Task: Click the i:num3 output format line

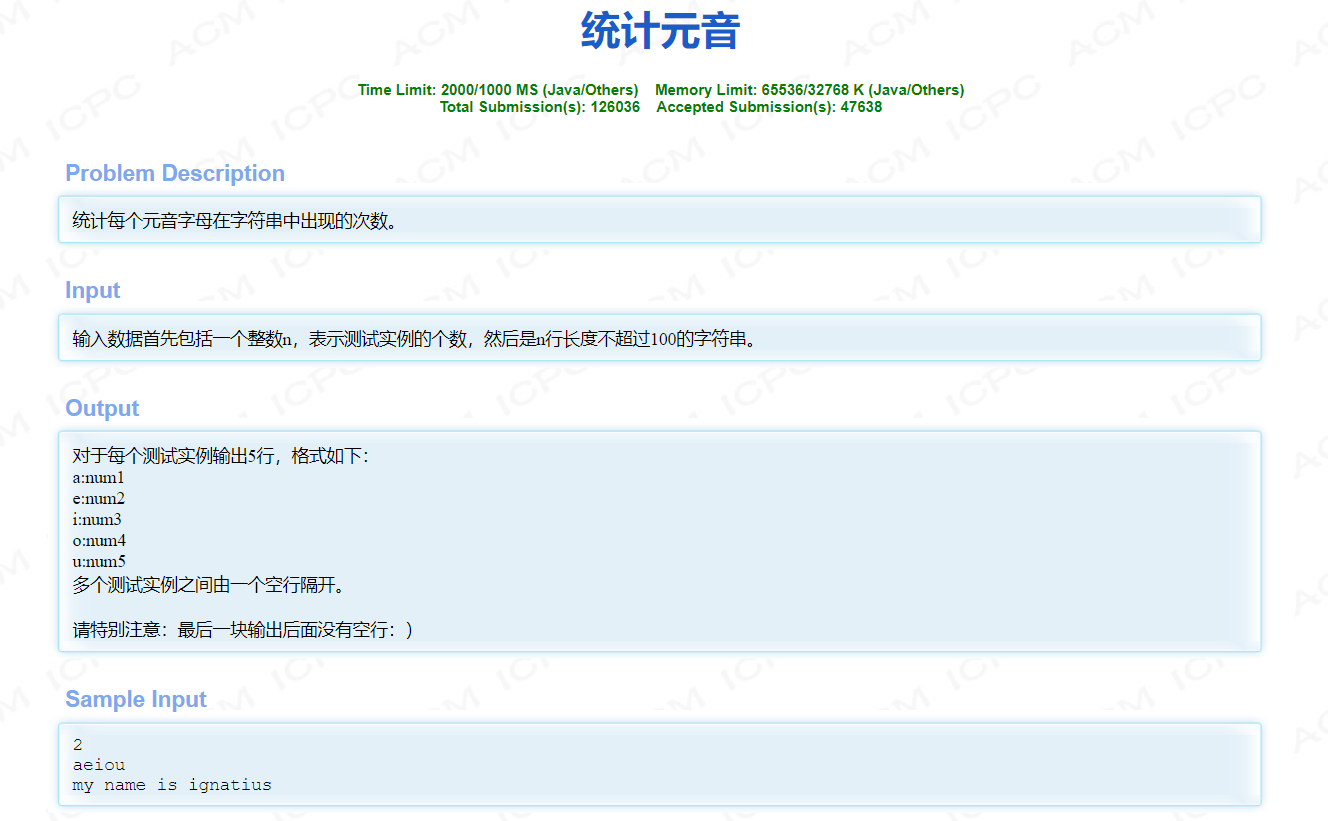Action: click(x=97, y=520)
